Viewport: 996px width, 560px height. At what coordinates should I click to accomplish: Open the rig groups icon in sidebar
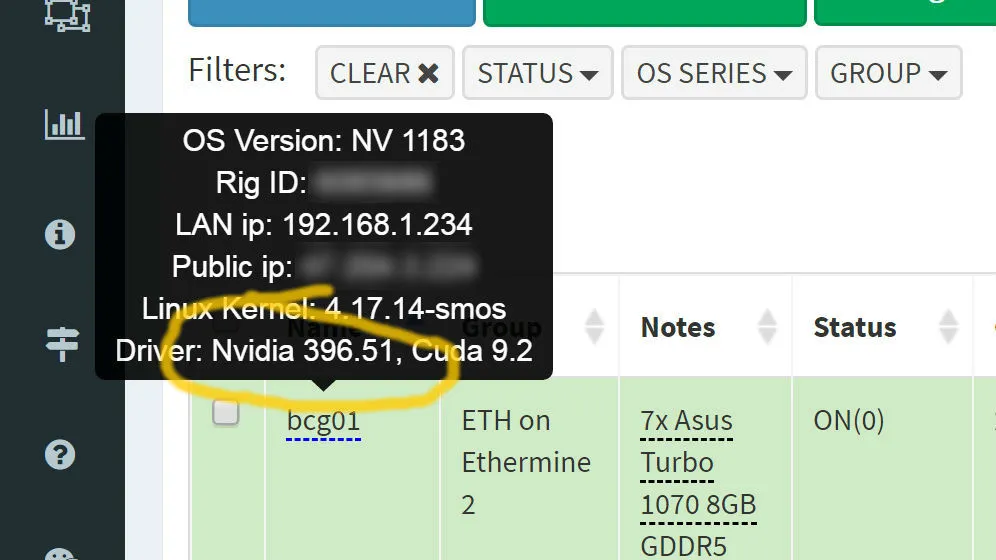point(67,15)
